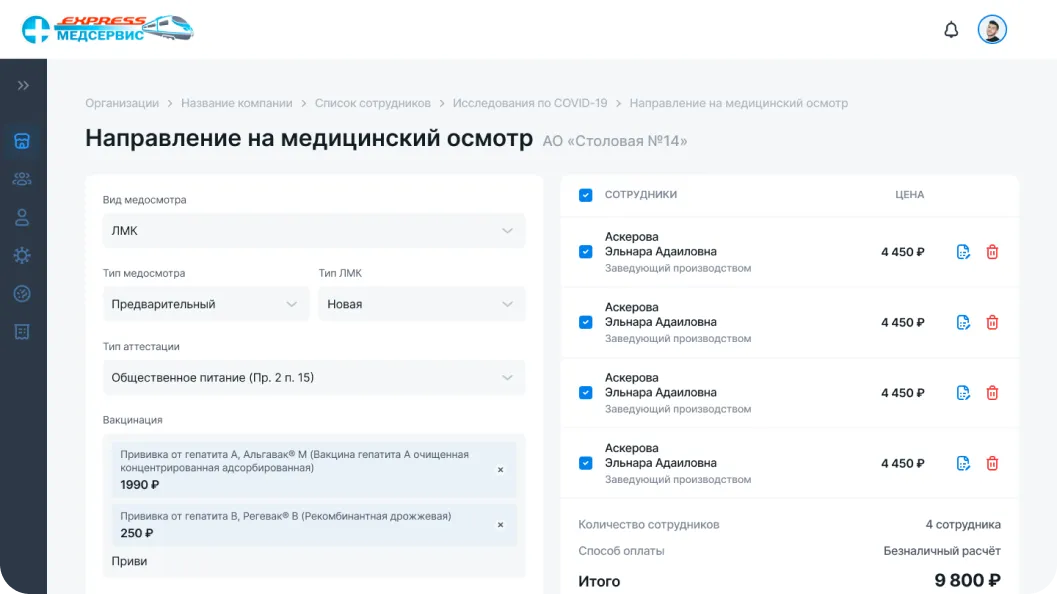Screen dimensions: 1057x594
Task: Delete the fourth employee row with trash icon
Action: 992,463
